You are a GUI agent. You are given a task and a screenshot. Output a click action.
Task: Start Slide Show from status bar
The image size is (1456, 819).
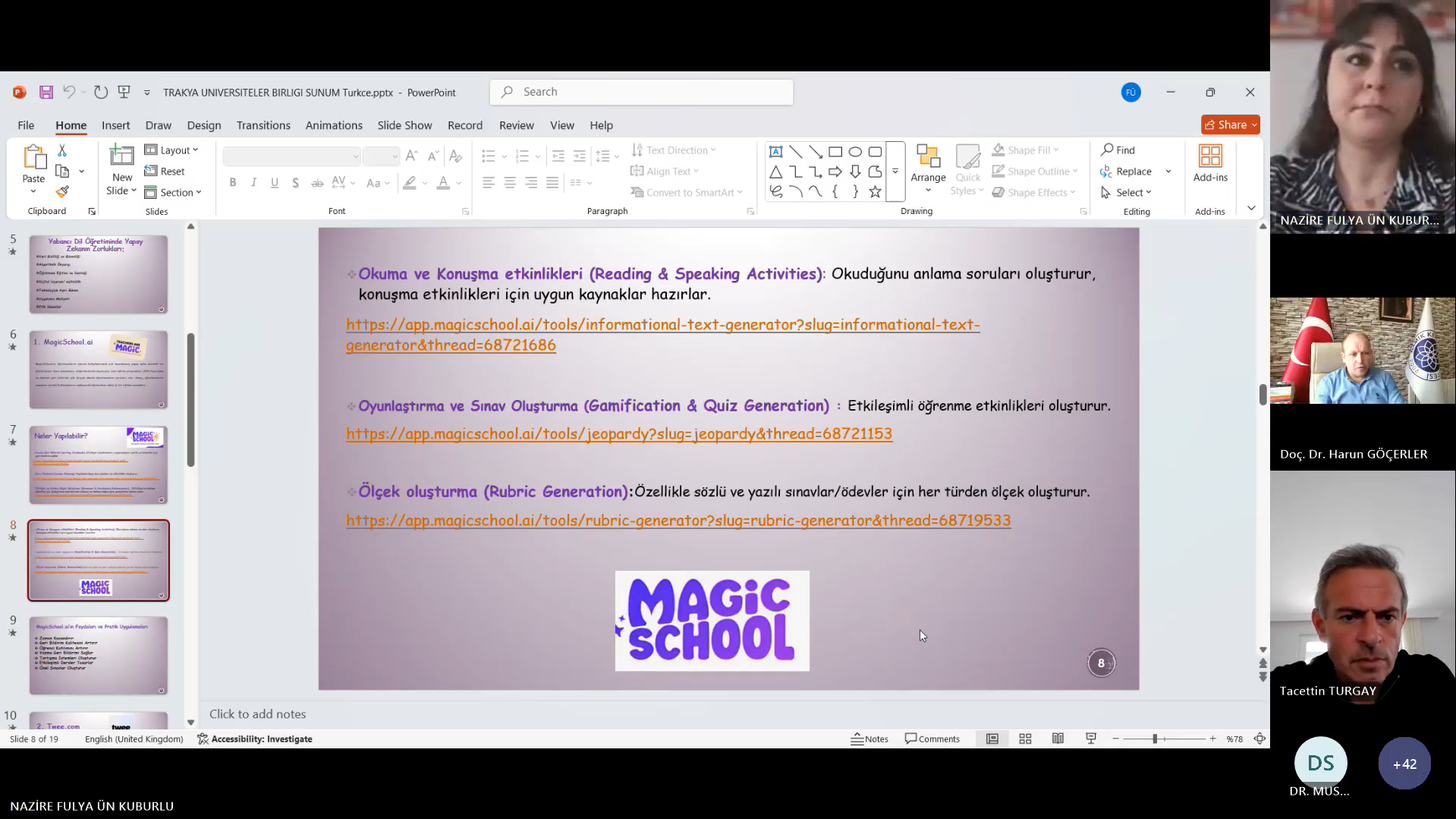(1091, 739)
